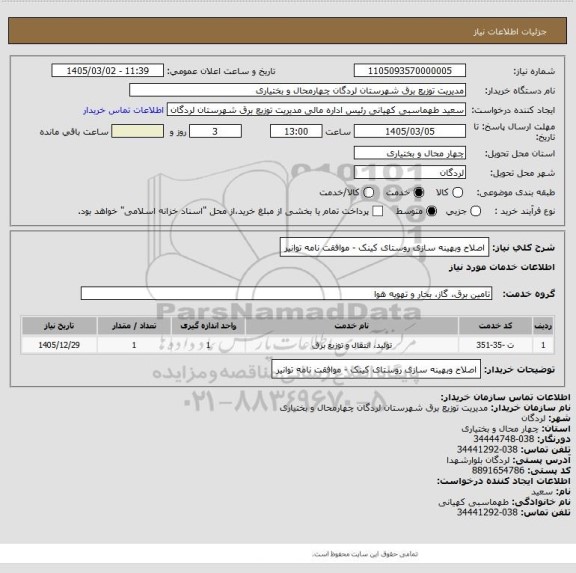Screen dimensions: 576x573
Task: Click the remaining days field showing 3
Action: 215,131
